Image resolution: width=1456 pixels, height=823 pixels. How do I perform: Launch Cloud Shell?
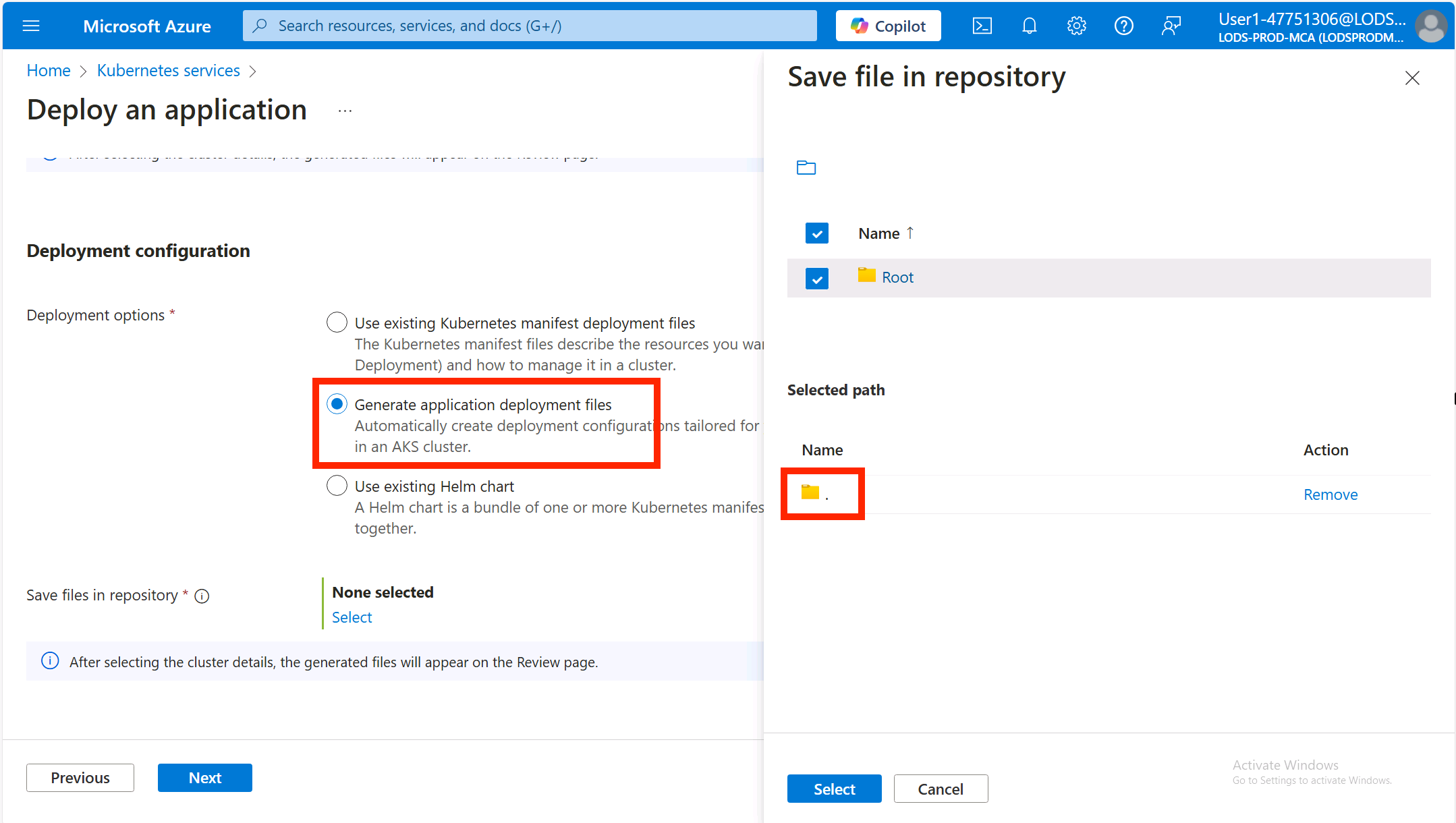click(x=982, y=26)
